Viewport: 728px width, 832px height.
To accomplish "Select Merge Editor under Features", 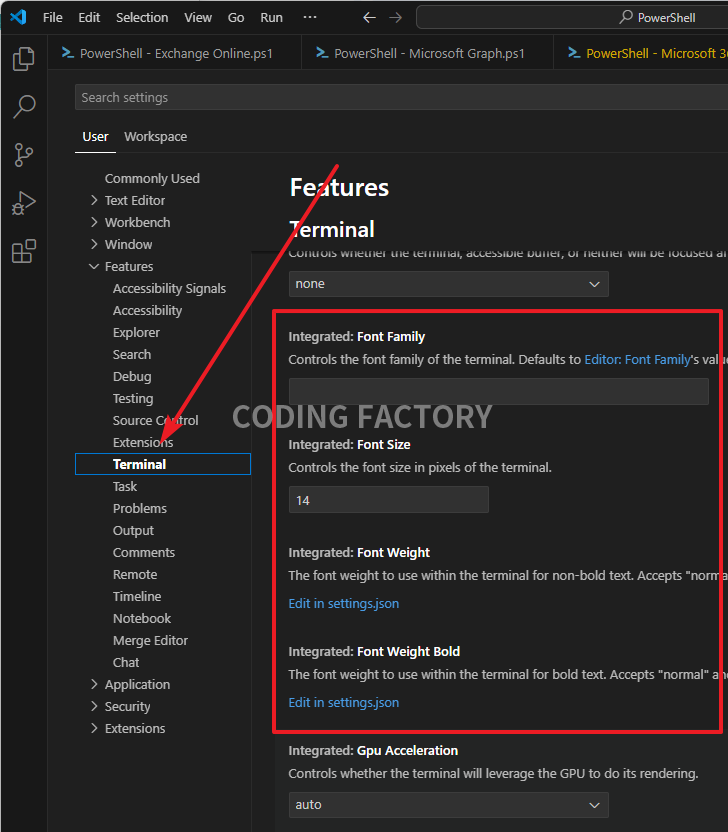I will click(150, 640).
